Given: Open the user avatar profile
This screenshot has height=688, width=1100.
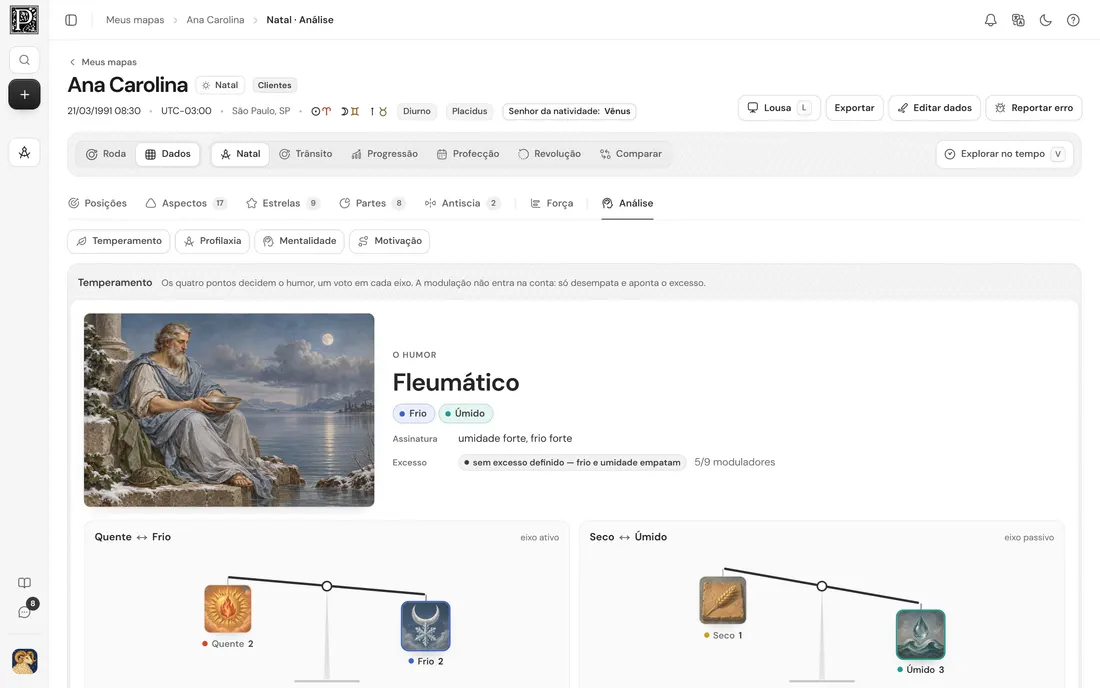Looking at the screenshot, I should (x=25, y=661).
